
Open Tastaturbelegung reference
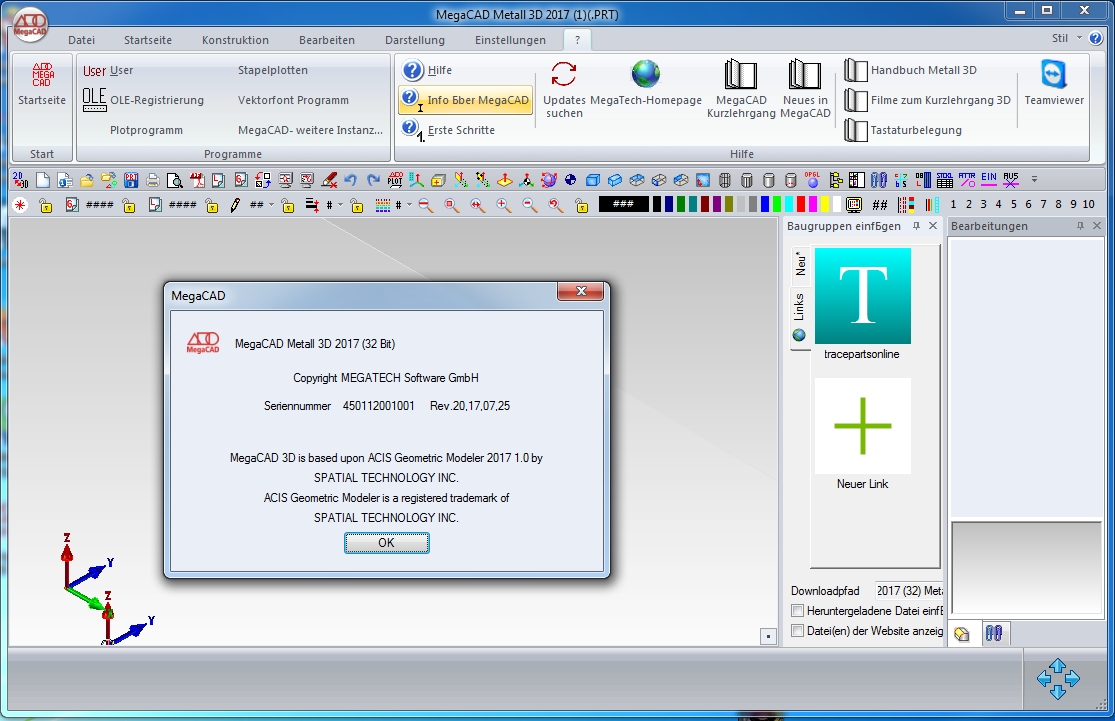coord(903,130)
